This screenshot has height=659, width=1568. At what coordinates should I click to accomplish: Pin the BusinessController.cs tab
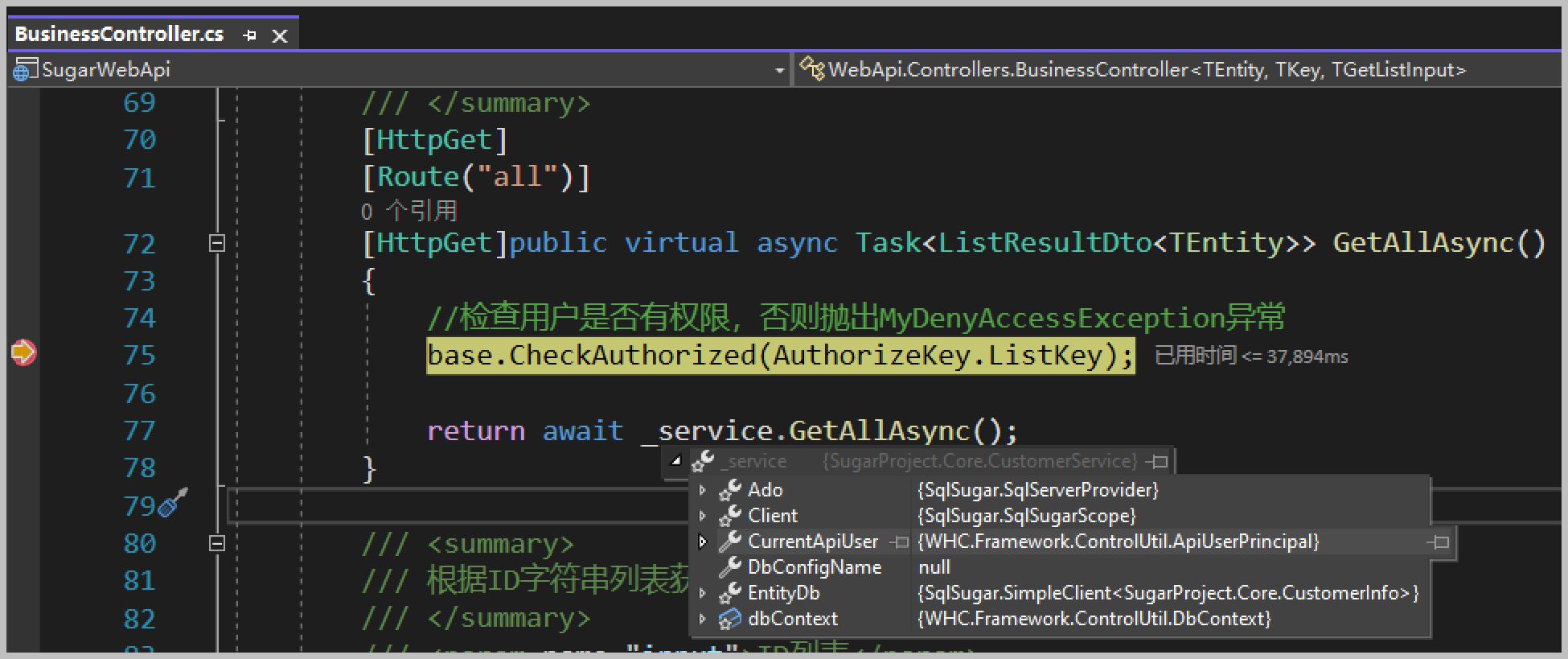click(x=249, y=35)
